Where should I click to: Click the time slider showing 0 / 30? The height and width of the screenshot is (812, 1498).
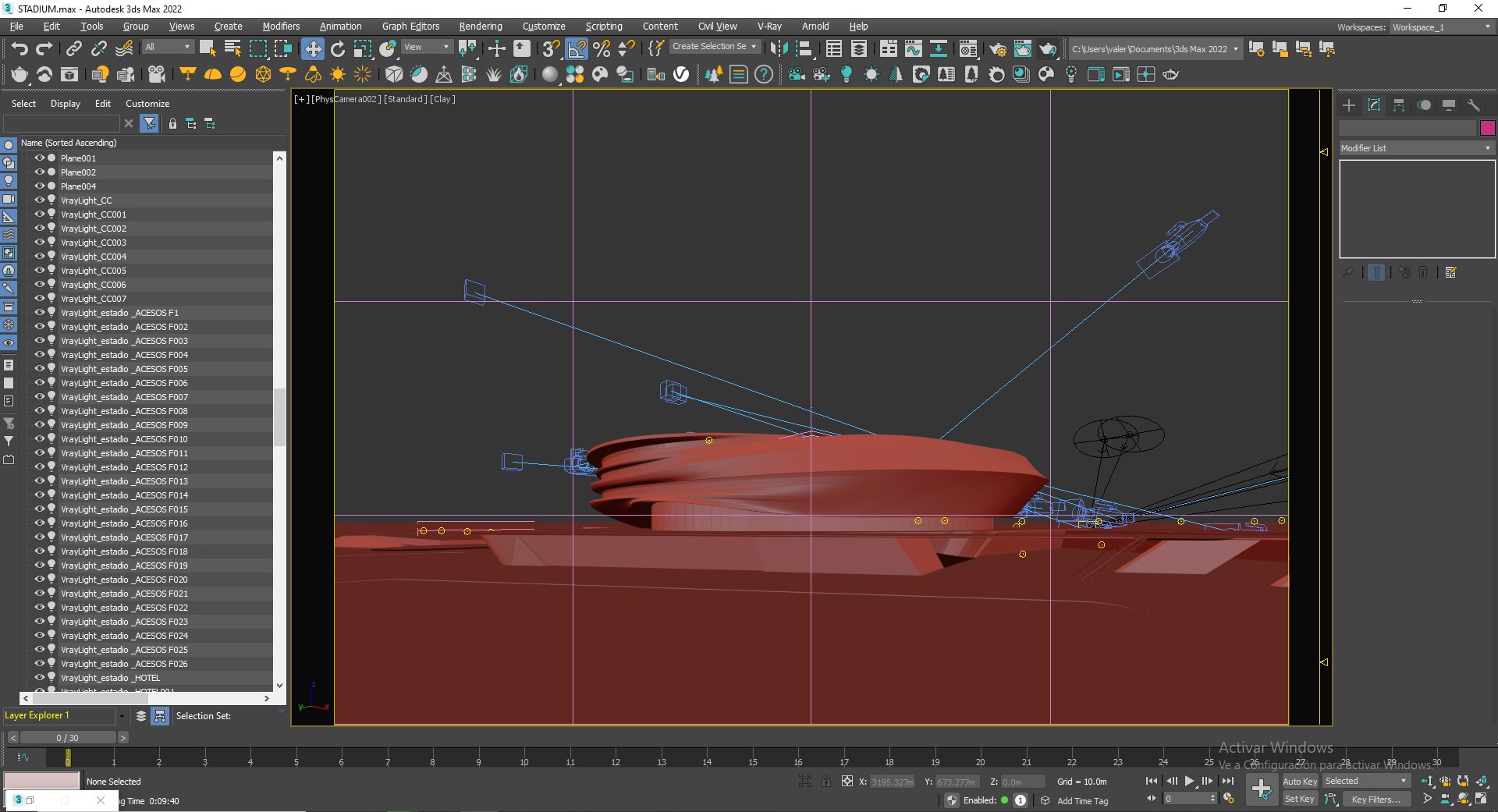[x=67, y=738]
